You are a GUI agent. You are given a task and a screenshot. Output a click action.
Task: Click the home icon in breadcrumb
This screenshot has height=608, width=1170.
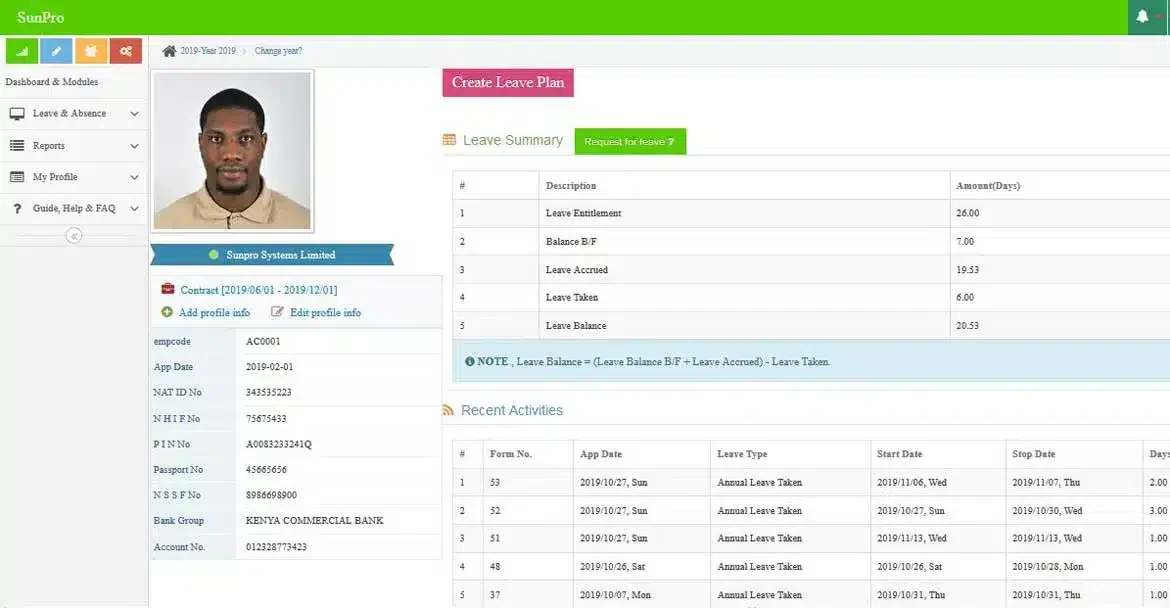(169, 51)
